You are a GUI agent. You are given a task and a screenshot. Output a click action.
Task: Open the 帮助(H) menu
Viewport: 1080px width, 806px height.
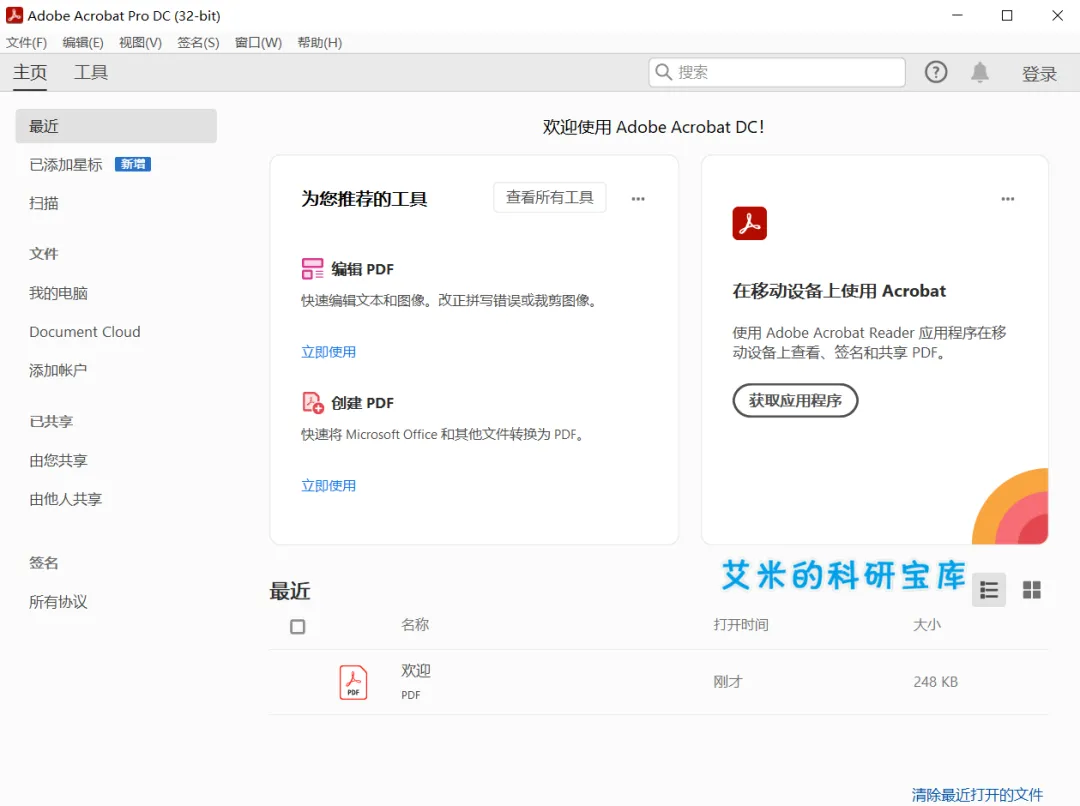pyautogui.click(x=320, y=43)
